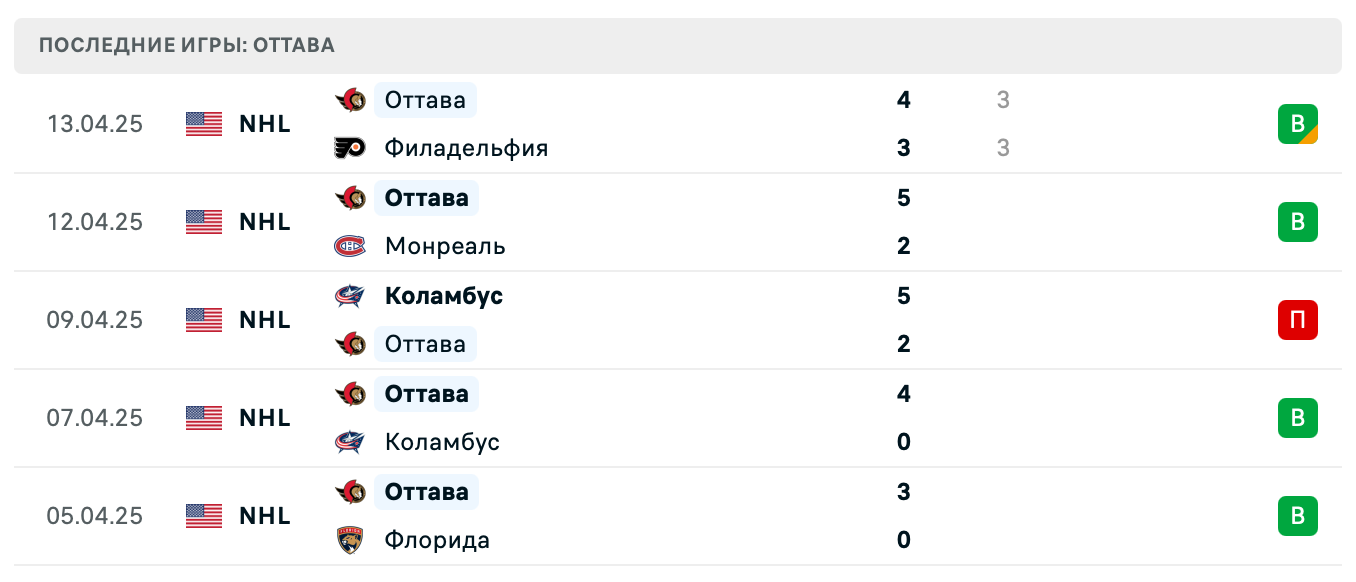Select the Philadelphia Flyers logo
1356x582 pixels.
(349, 148)
